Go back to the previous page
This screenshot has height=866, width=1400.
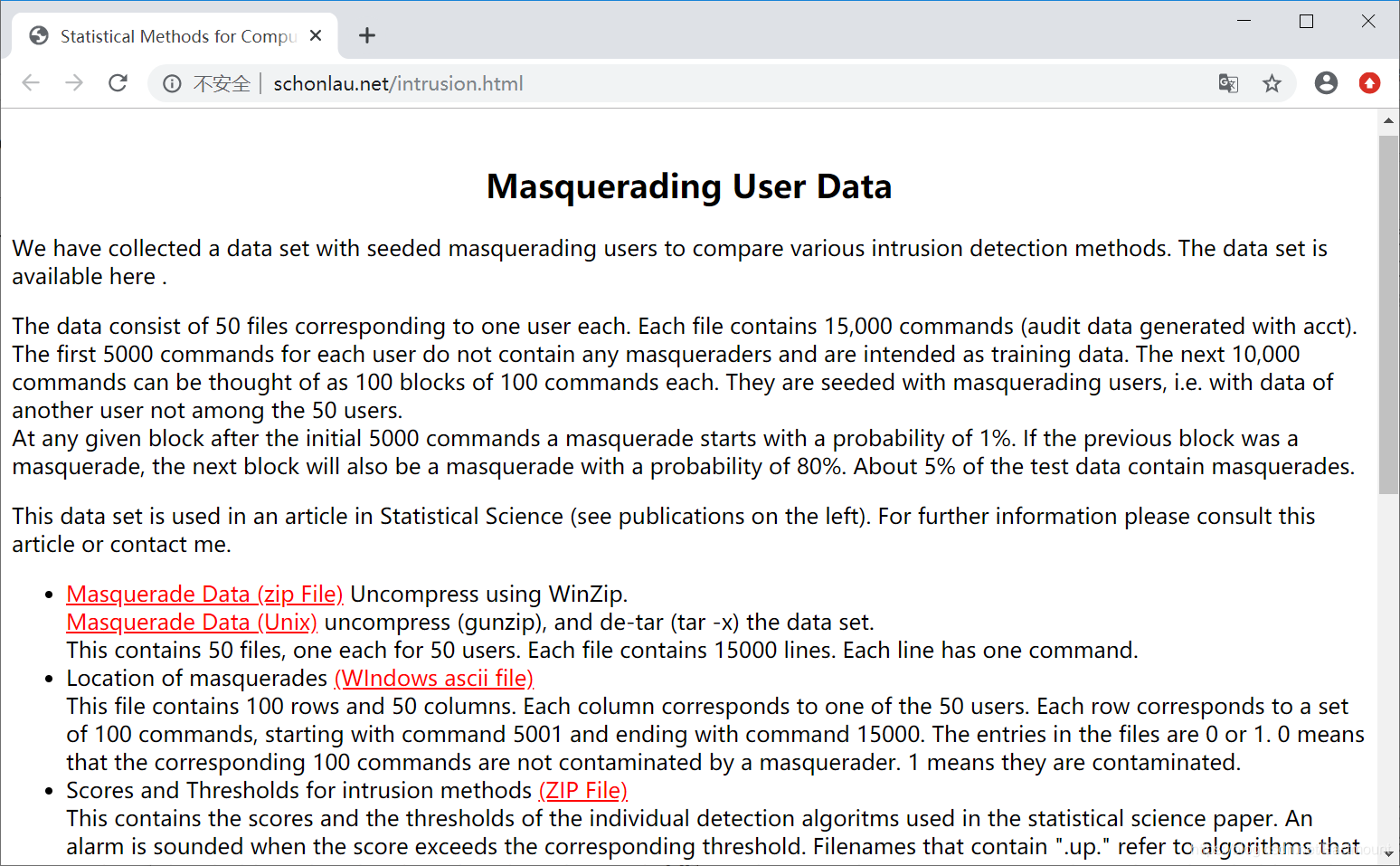coord(31,83)
